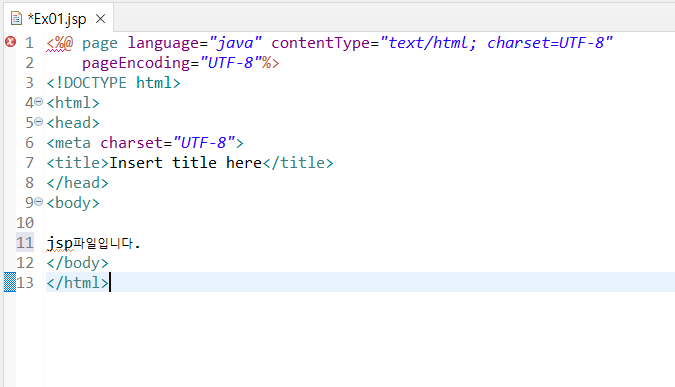Click the error marker on line 1
Image resolution: width=675 pixels, height=387 pixels.
coord(10,42)
